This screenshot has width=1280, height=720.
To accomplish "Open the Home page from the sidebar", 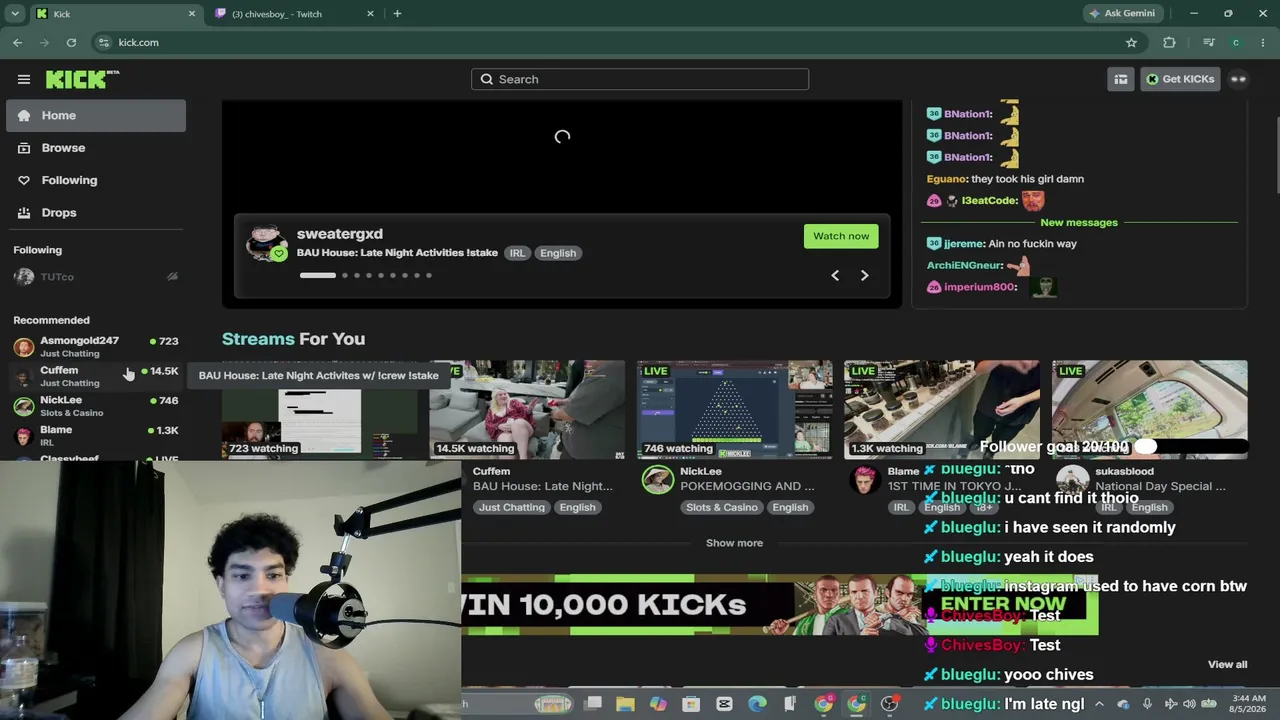I will coord(96,115).
